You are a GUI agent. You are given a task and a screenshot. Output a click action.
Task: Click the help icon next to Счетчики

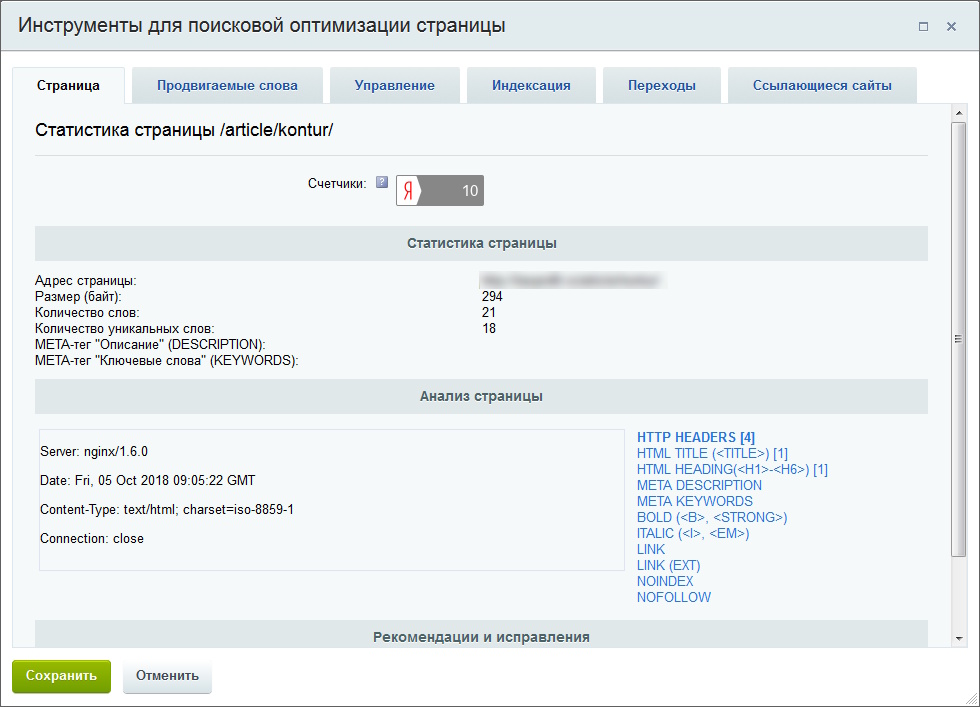click(x=381, y=182)
